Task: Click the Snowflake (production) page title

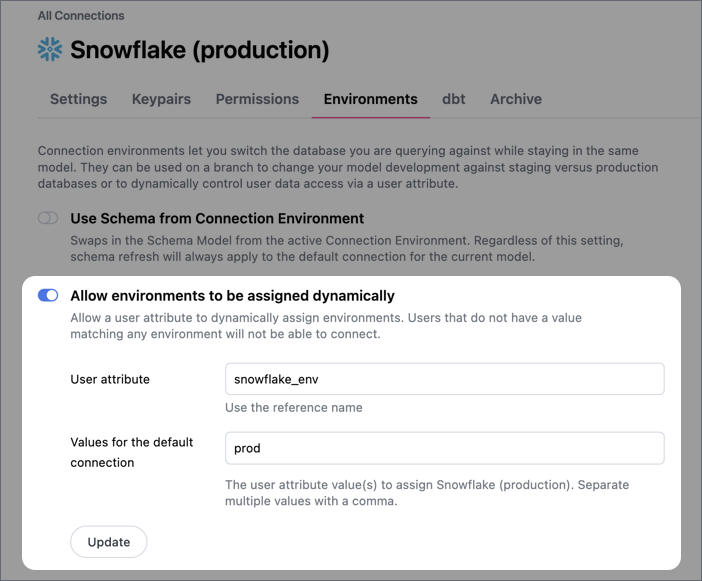Action: click(x=199, y=50)
